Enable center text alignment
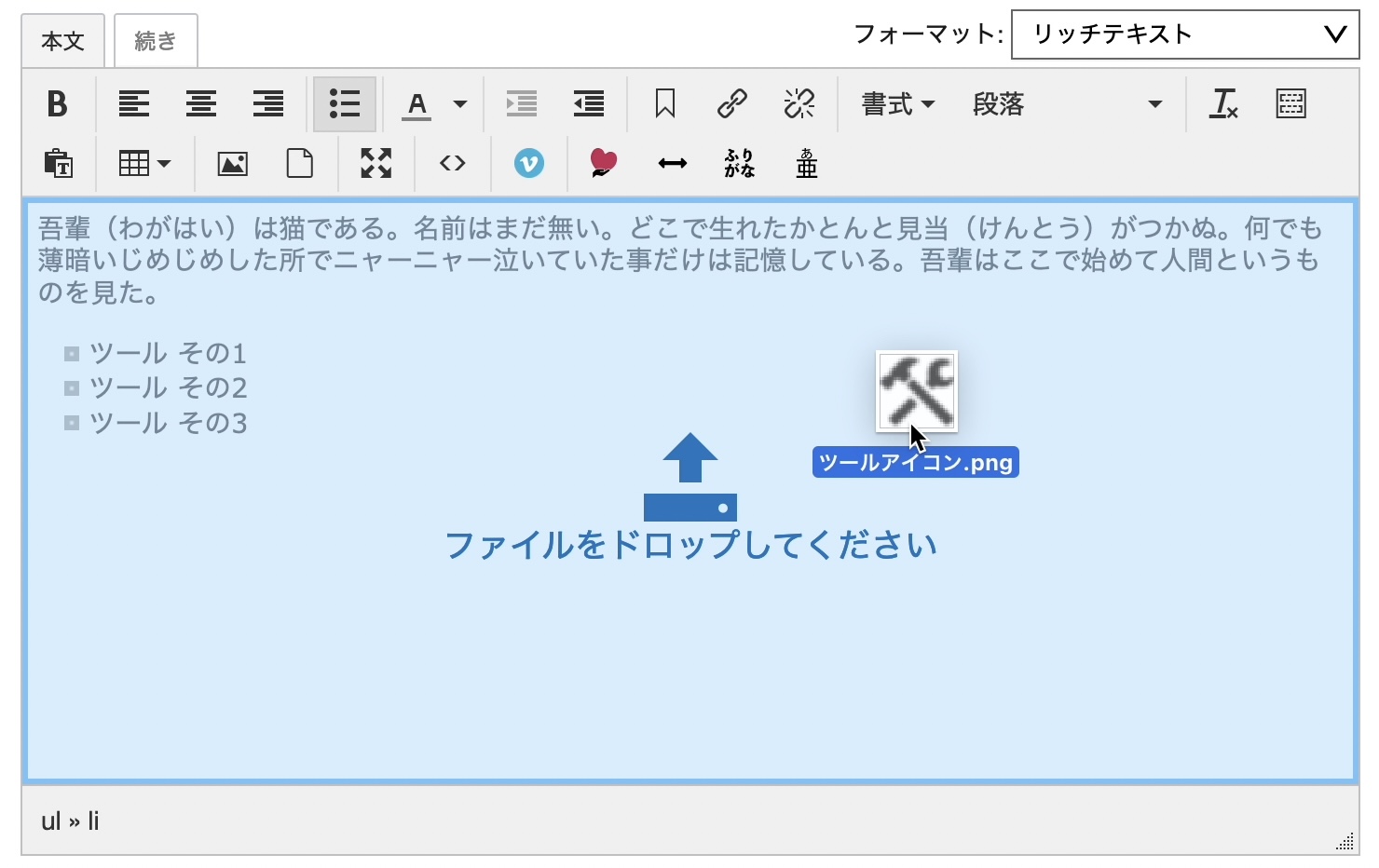 (200, 104)
